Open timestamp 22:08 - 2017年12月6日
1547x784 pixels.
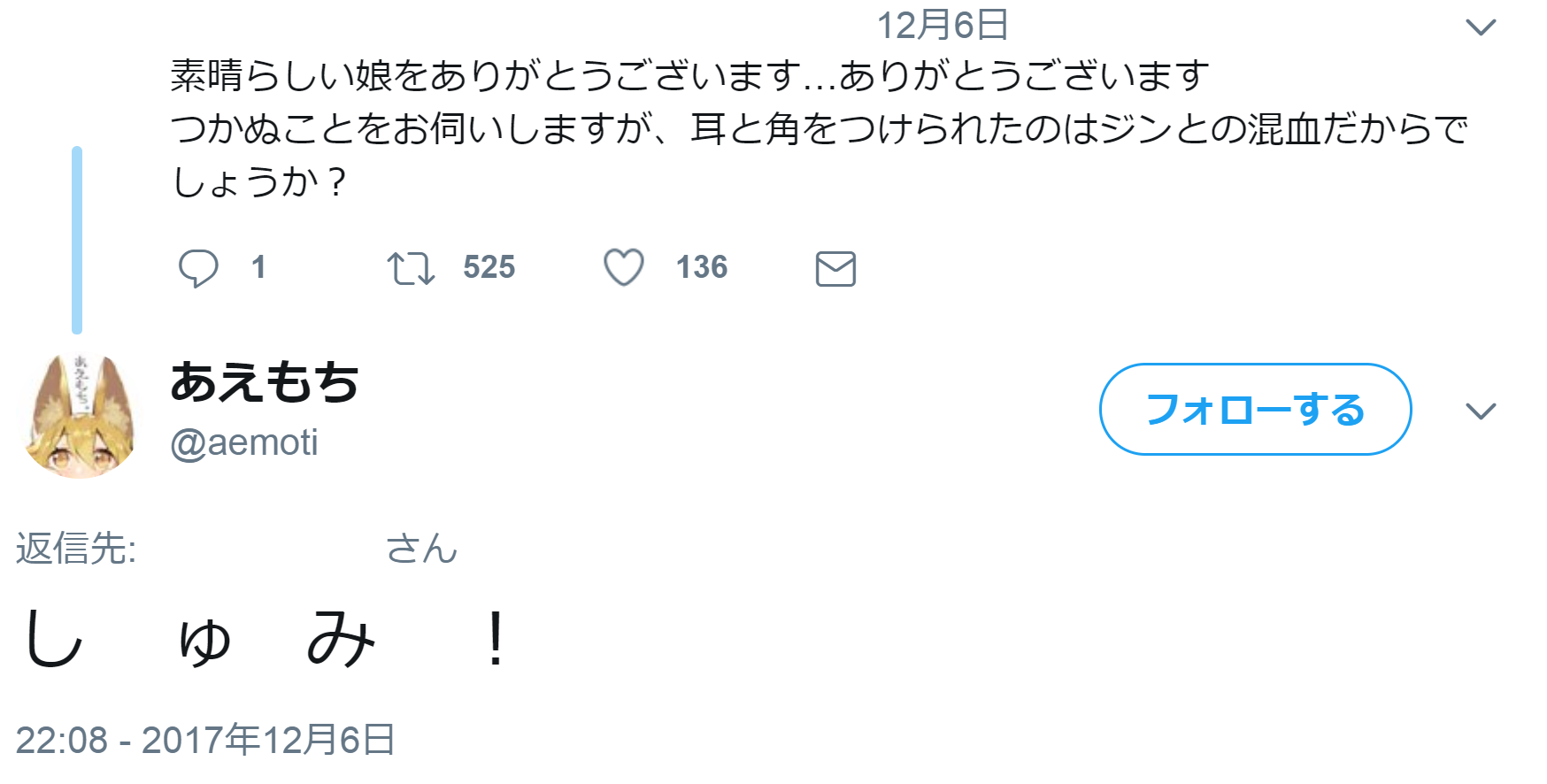pos(205,740)
